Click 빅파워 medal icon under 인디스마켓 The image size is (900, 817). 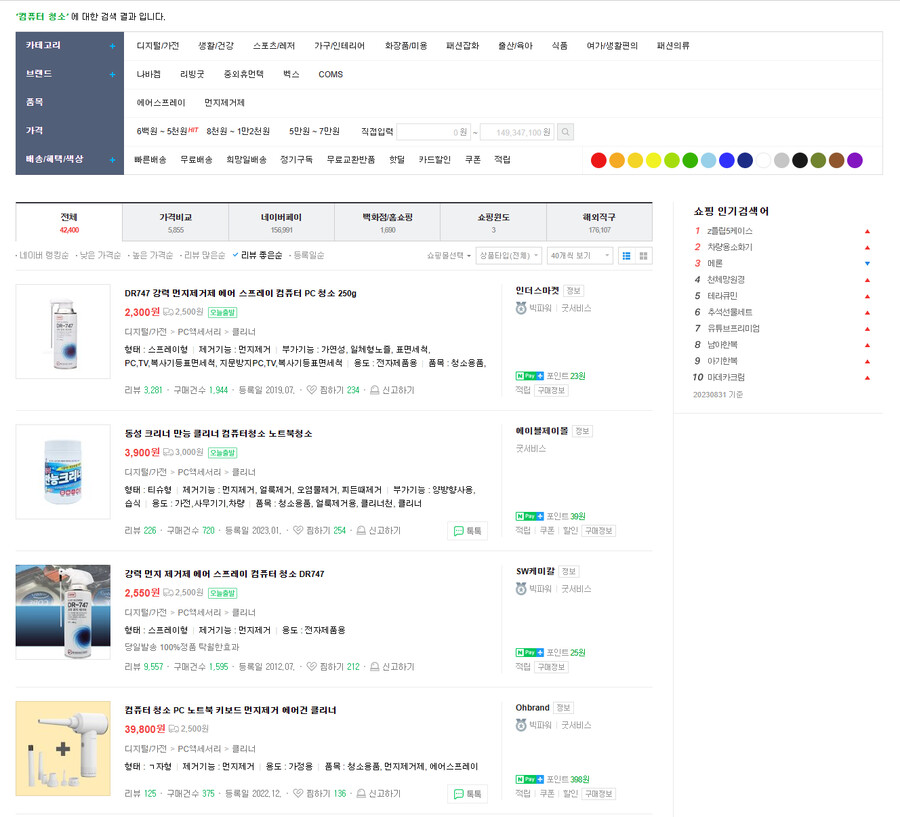(x=521, y=308)
